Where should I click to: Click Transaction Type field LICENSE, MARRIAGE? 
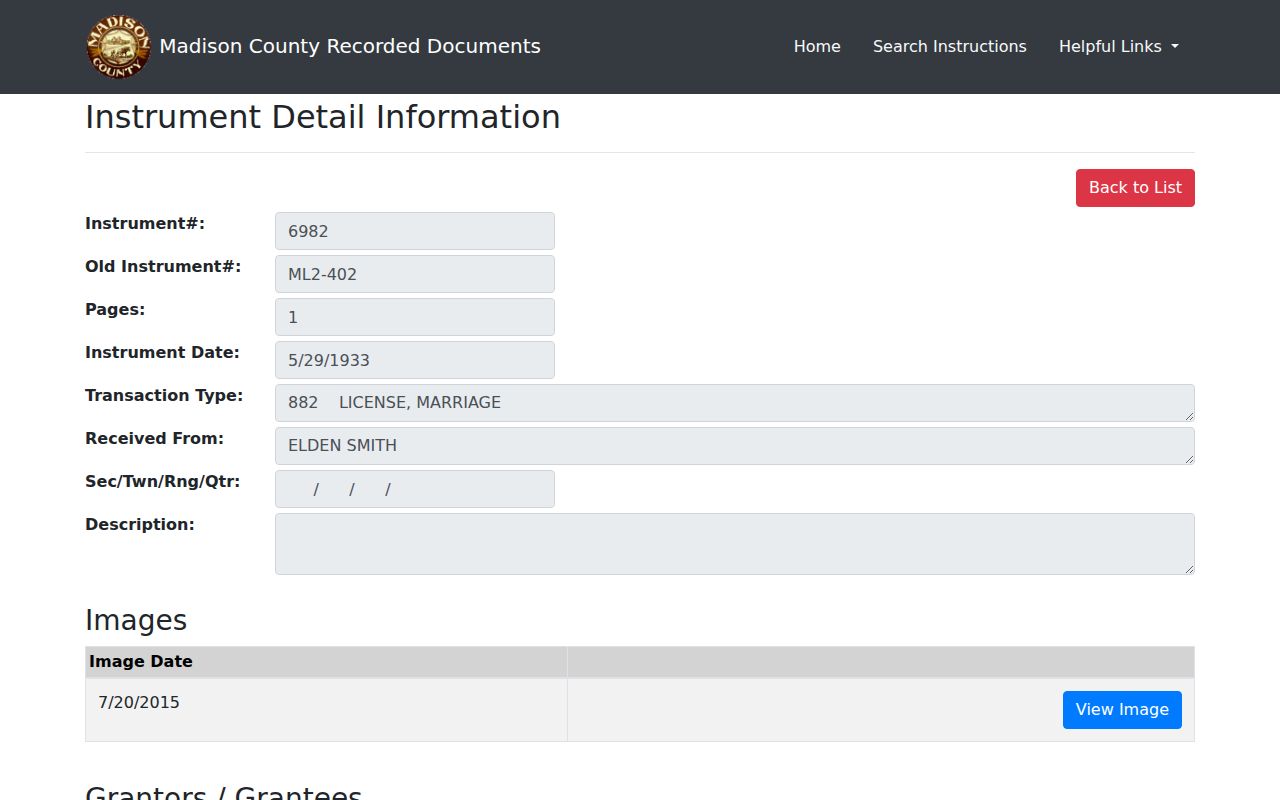tap(735, 403)
